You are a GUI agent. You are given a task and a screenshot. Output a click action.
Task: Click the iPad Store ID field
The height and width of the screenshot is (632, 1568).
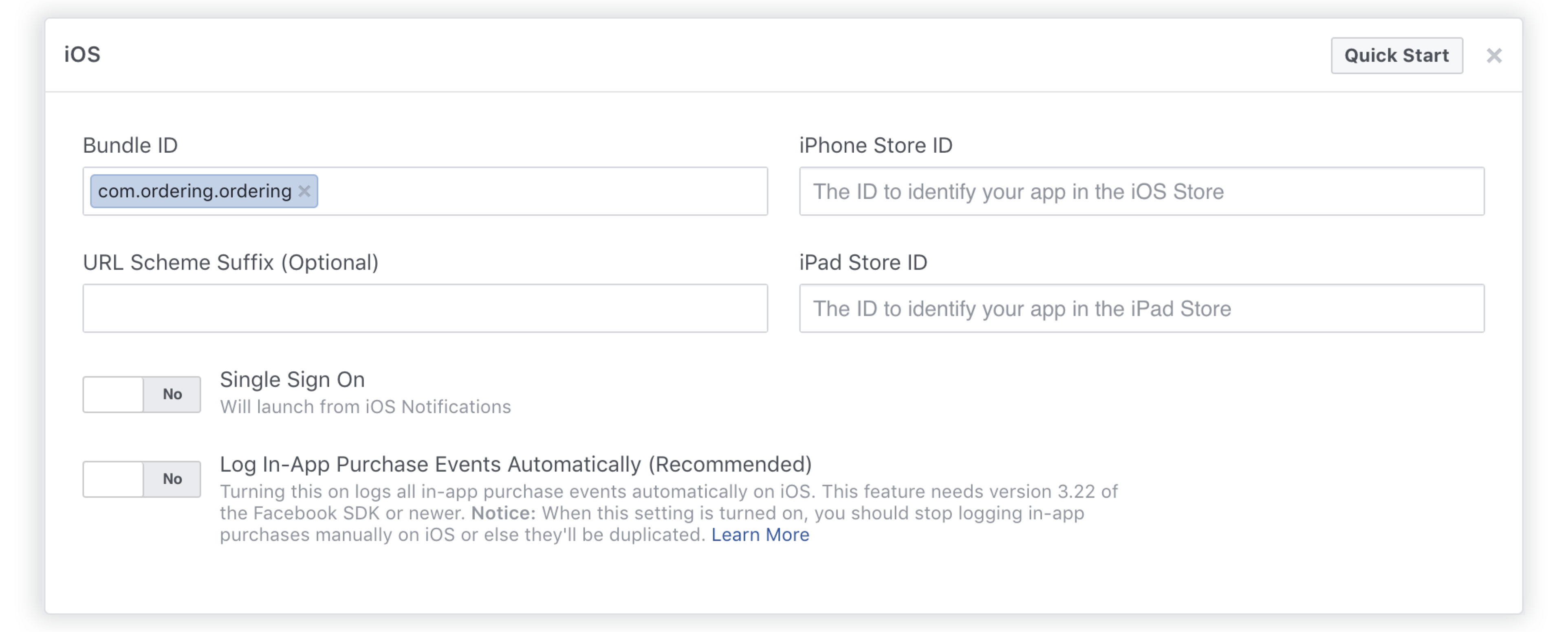(x=1141, y=308)
